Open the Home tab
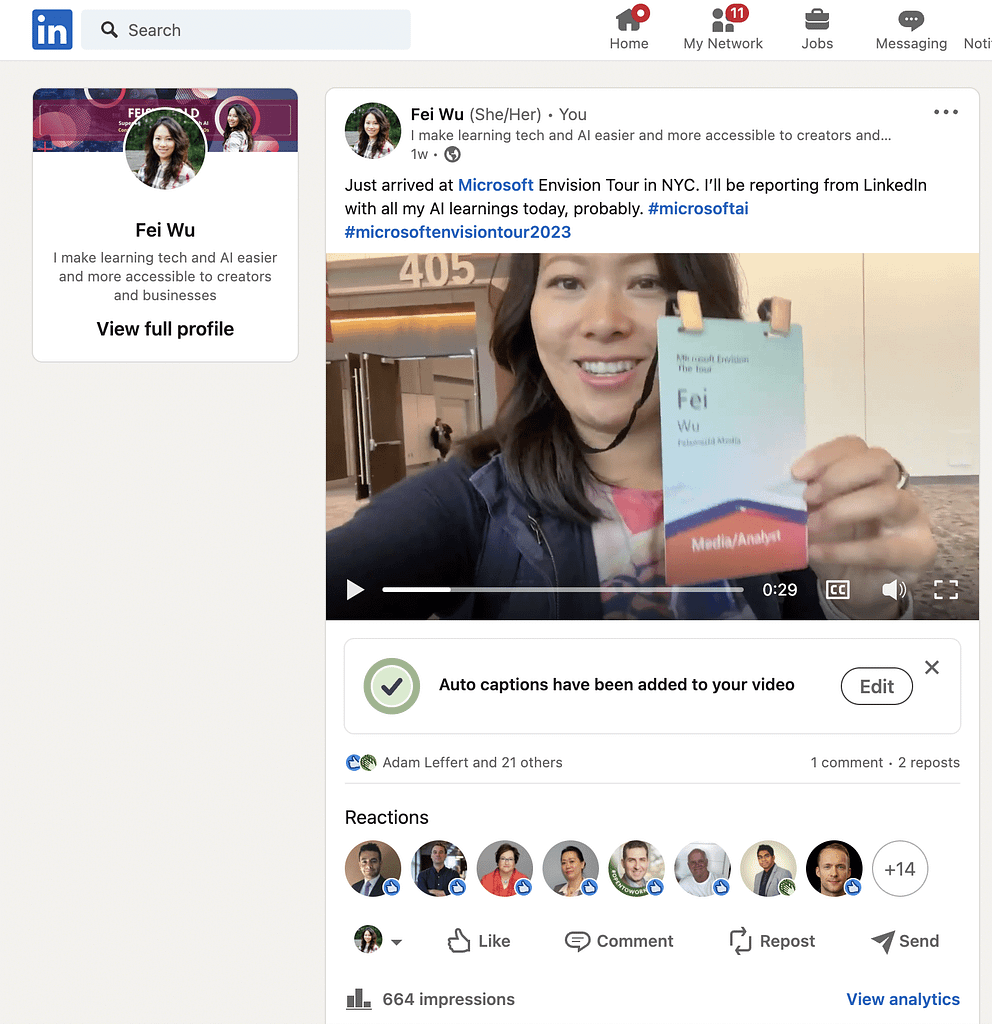Image resolution: width=992 pixels, height=1024 pixels. click(x=629, y=29)
